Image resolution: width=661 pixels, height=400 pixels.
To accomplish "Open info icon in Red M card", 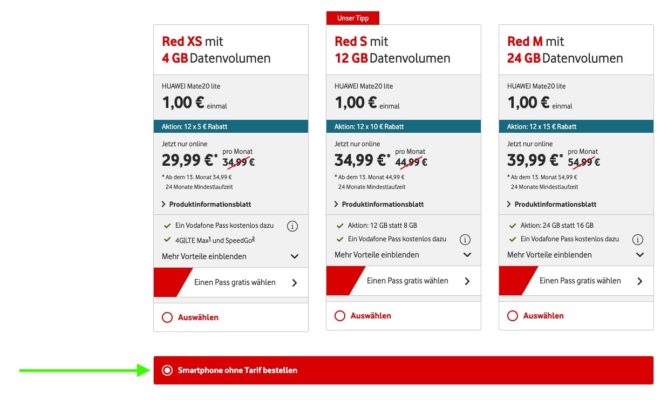I will coord(637,240).
